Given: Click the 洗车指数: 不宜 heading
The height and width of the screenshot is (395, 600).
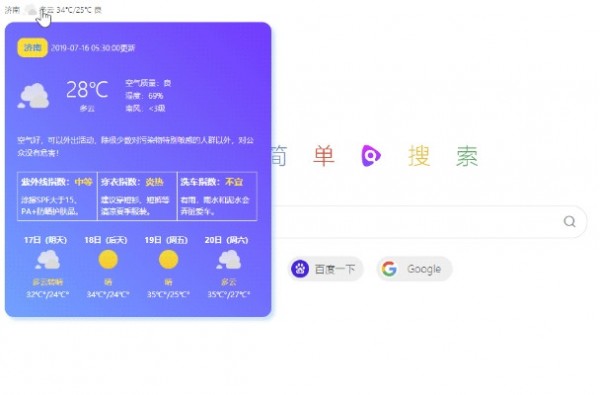Looking at the screenshot, I should click(212, 182).
